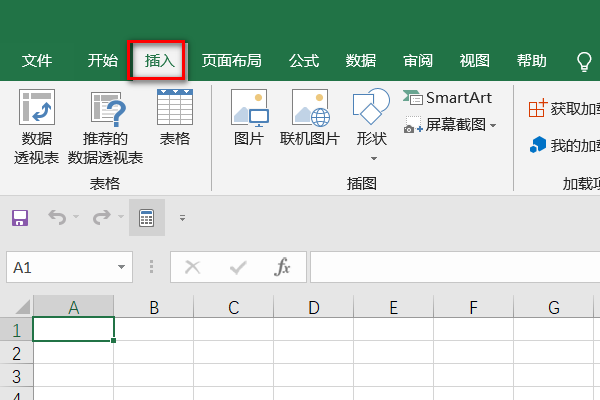
Task: Switch to the 审阅 tab
Action: tap(418, 60)
